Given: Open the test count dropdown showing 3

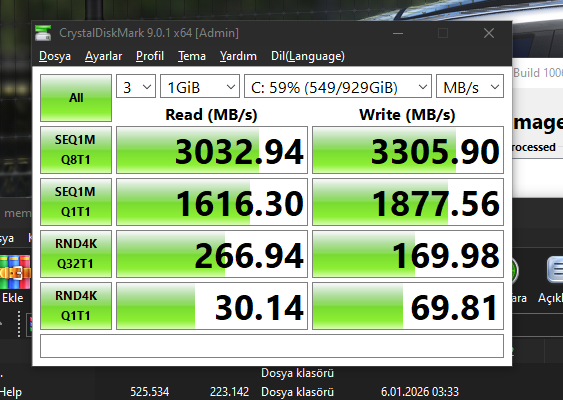Looking at the screenshot, I should coord(136,86).
